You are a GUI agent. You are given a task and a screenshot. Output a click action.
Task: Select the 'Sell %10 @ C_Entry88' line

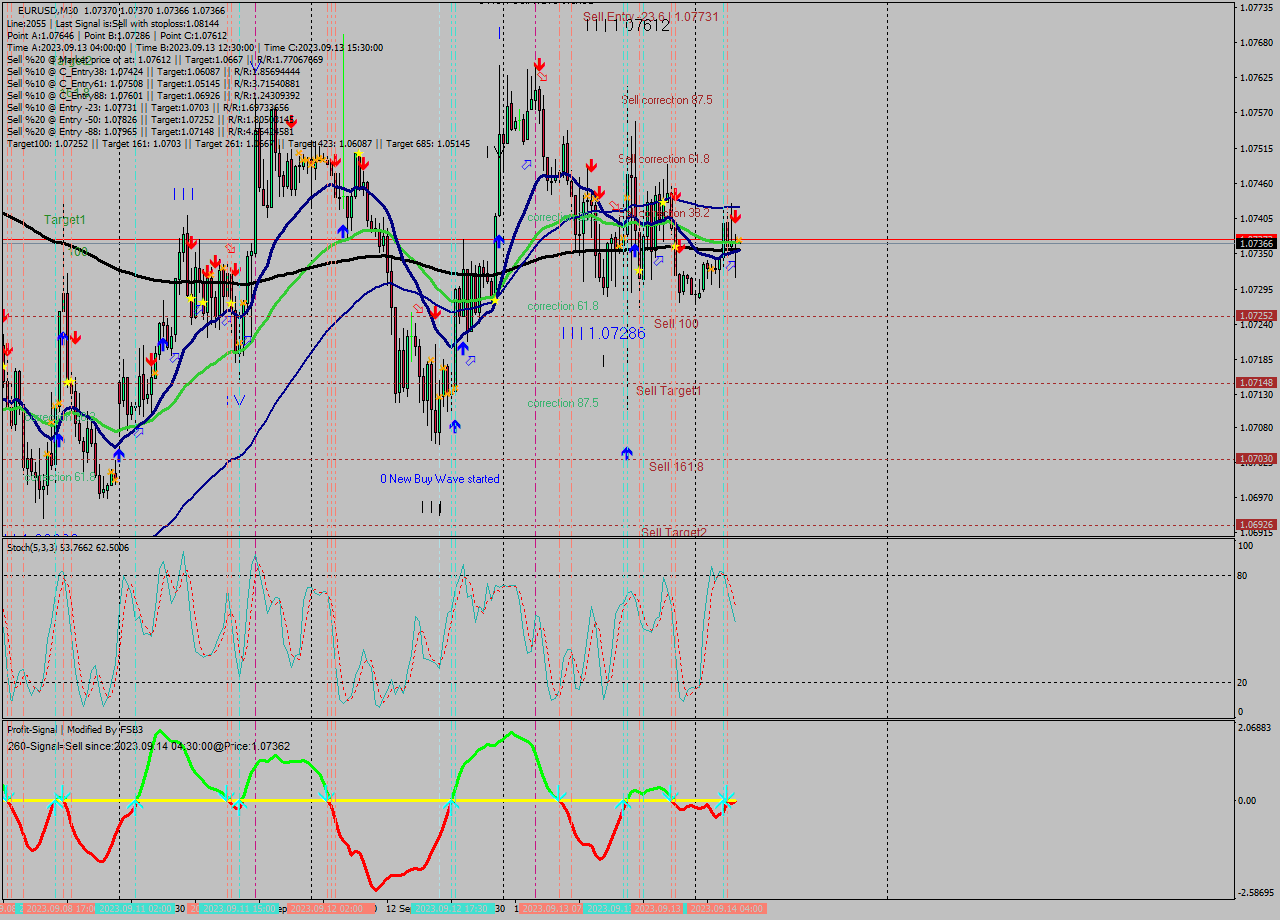(153, 95)
